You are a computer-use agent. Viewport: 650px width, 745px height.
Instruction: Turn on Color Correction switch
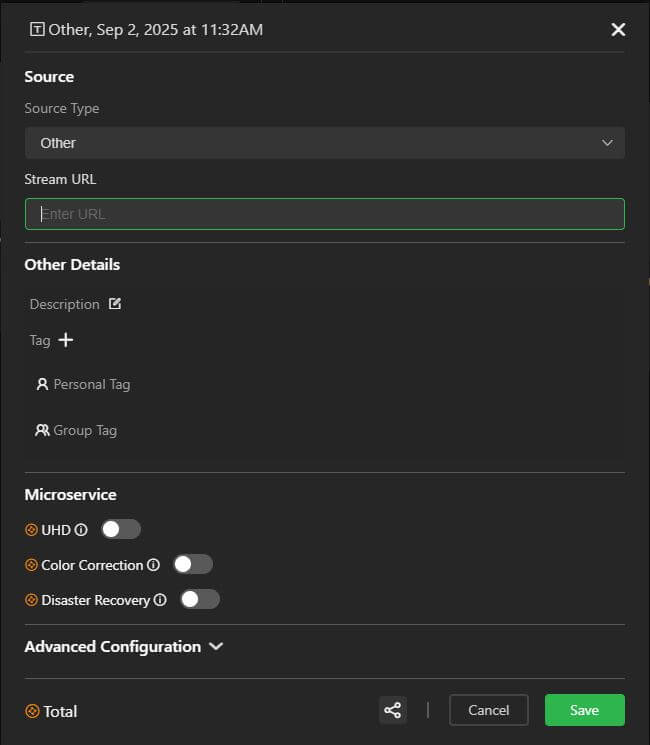tap(193, 564)
